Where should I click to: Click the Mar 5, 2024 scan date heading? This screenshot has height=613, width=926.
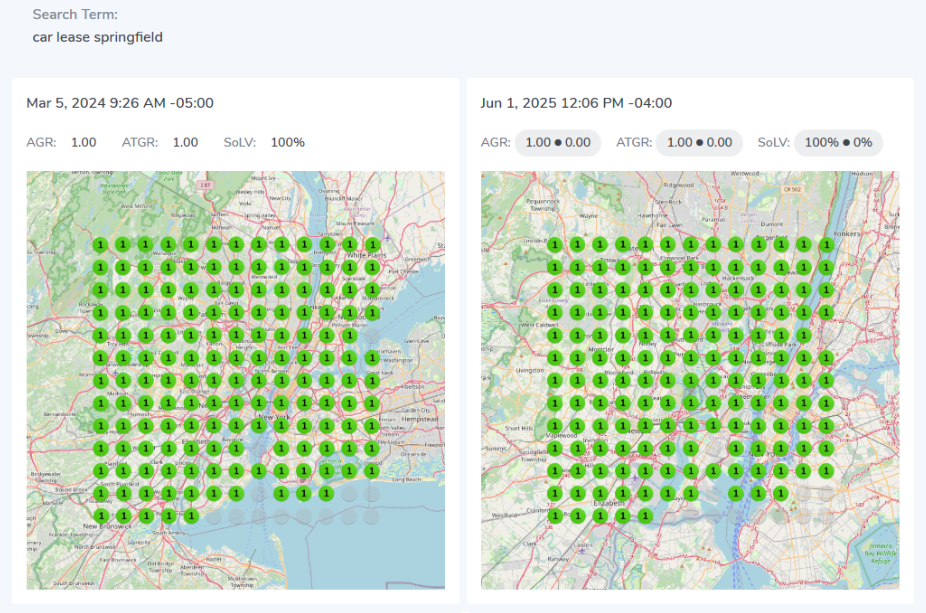(x=119, y=103)
